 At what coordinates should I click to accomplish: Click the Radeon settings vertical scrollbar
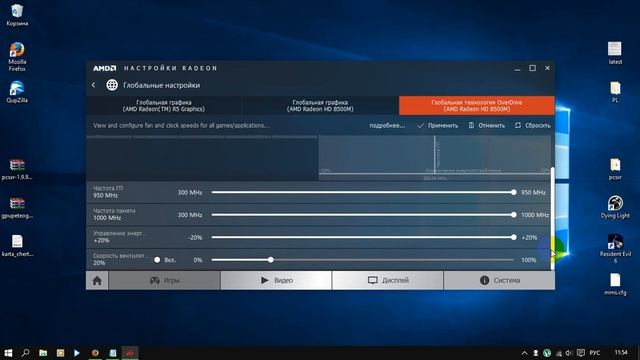pos(553,218)
